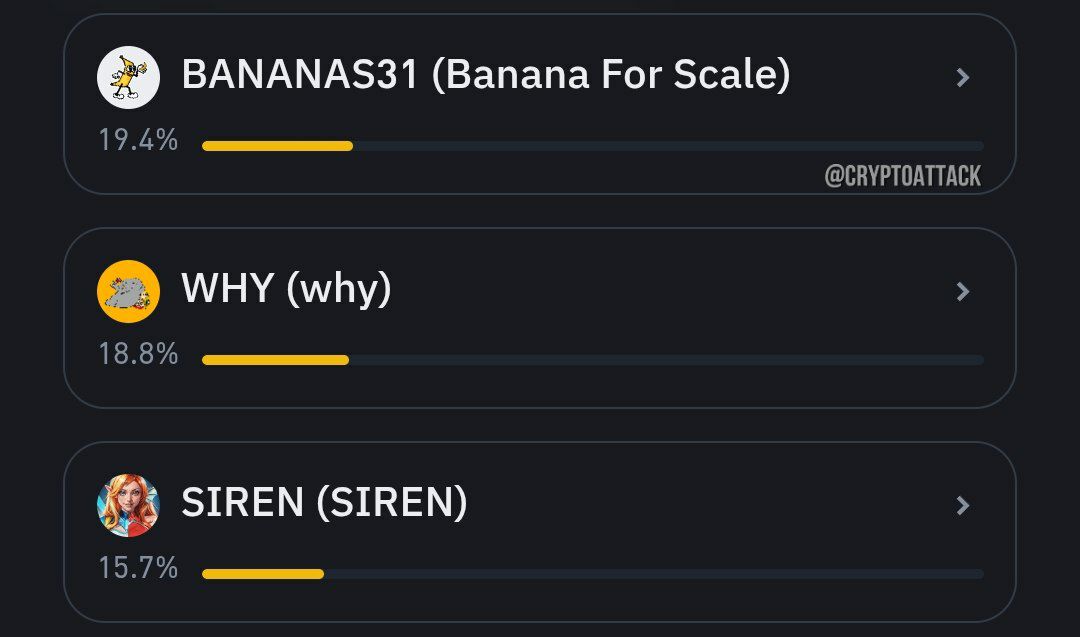Click the yellow filled portion of WHY bar

pyautogui.click(x=276, y=360)
